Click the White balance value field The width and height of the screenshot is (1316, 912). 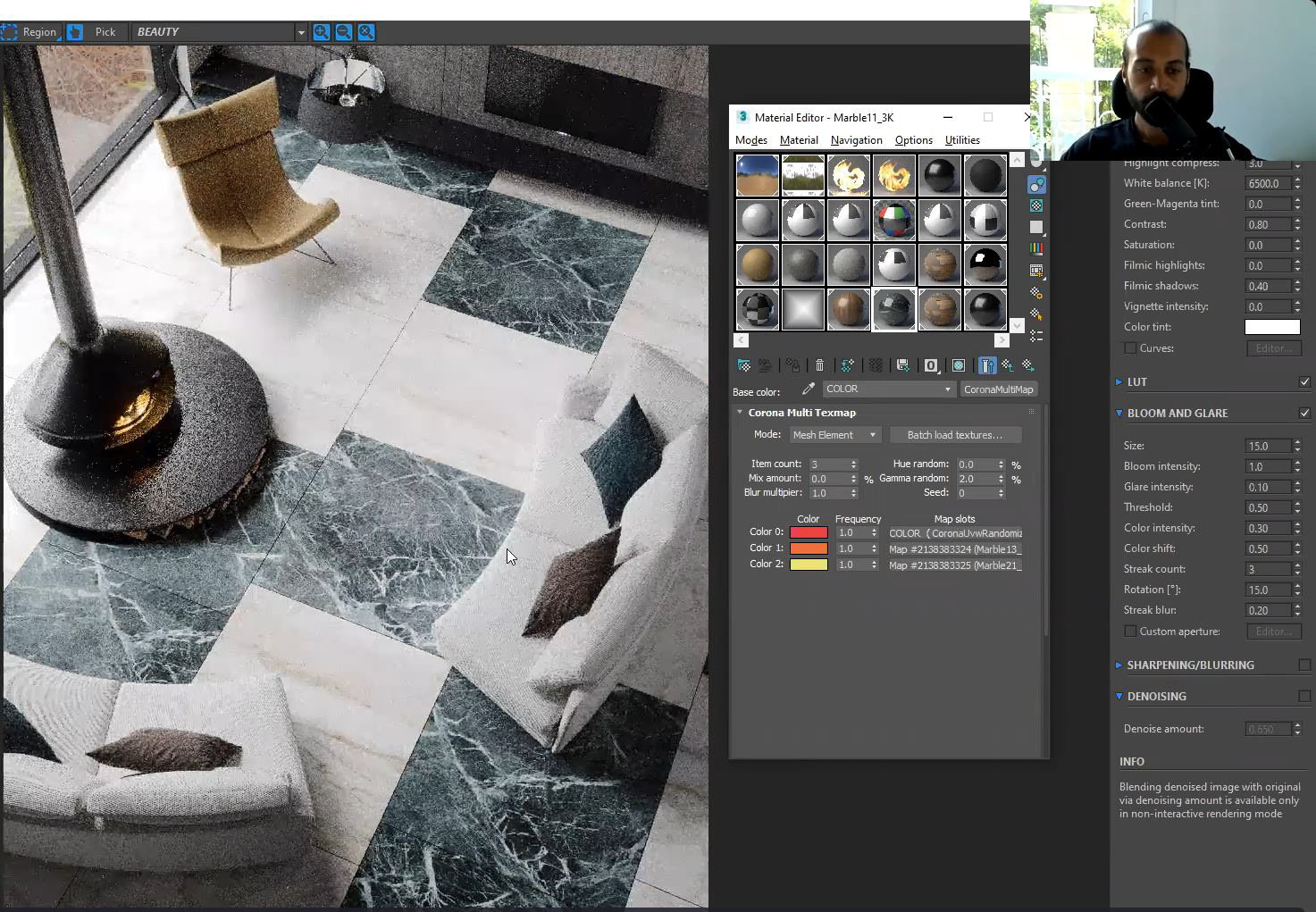pos(1268,183)
